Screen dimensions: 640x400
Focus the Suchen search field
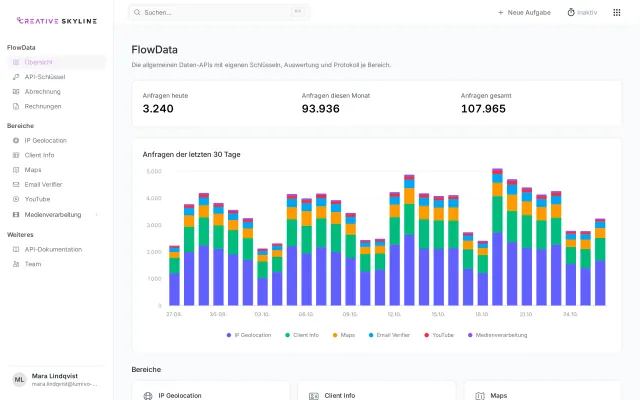click(x=219, y=13)
